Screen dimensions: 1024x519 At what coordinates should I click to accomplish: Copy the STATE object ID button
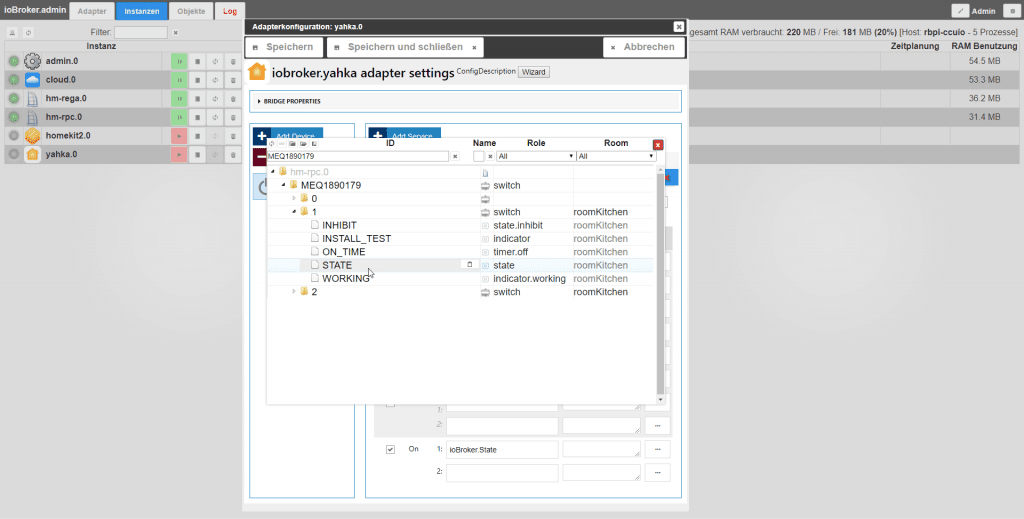(470, 265)
